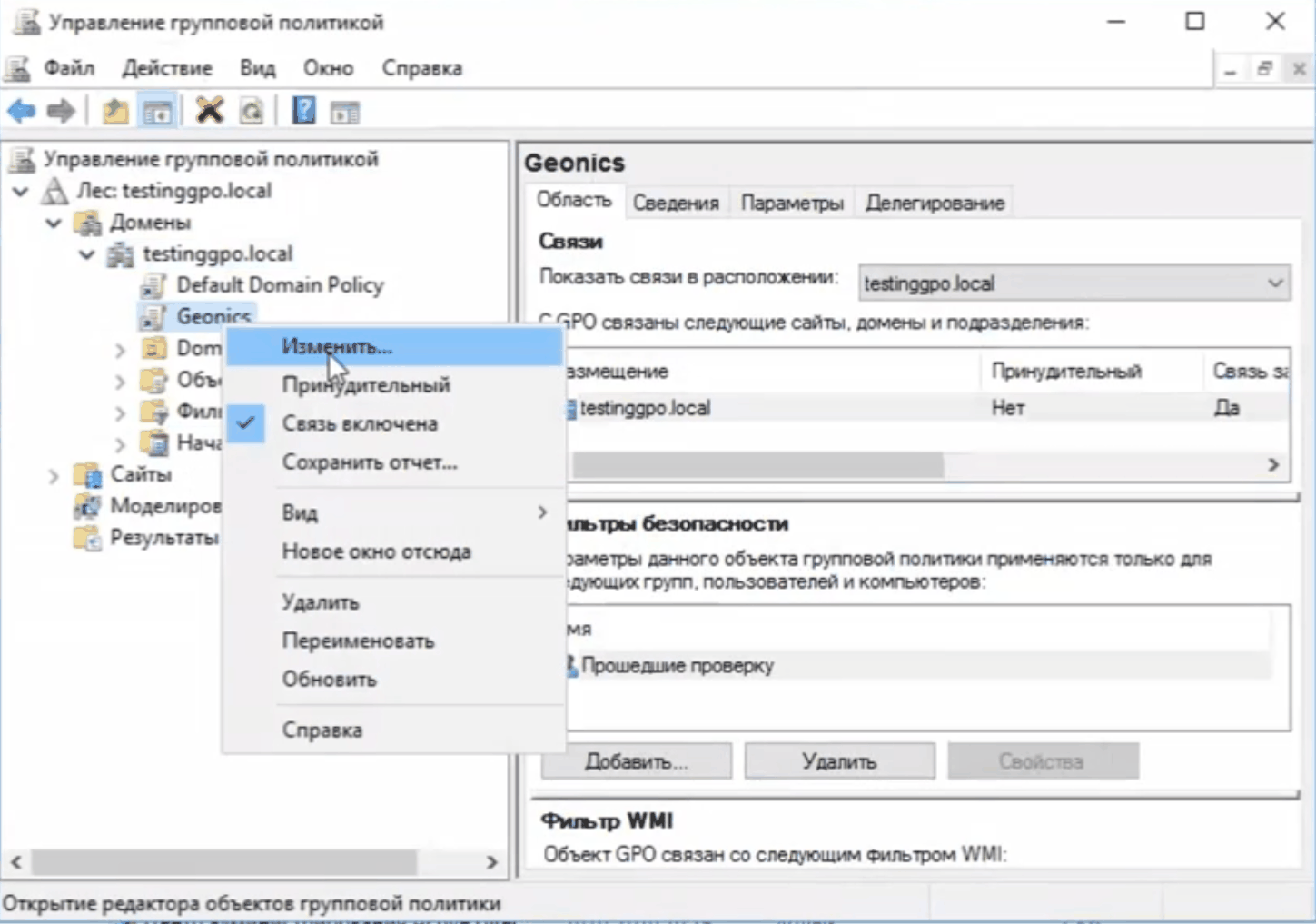Image resolution: width=1316 pixels, height=924 pixels.
Task: Click the red X Delete toolbar icon
Action: [x=210, y=112]
